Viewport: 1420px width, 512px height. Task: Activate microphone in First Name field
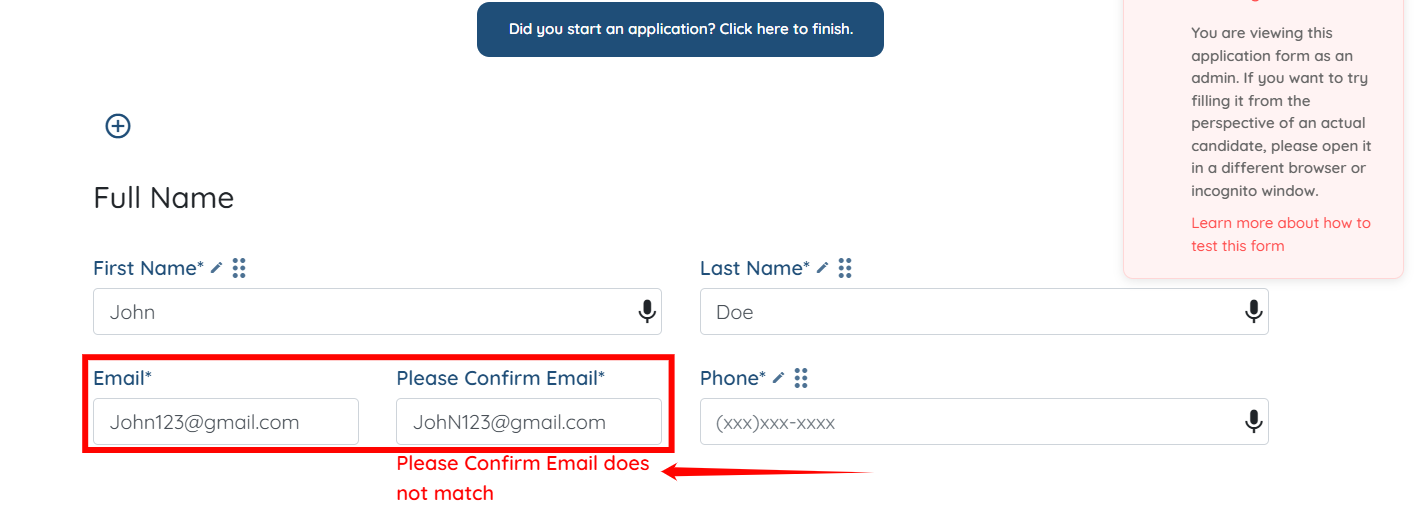(647, 312)
